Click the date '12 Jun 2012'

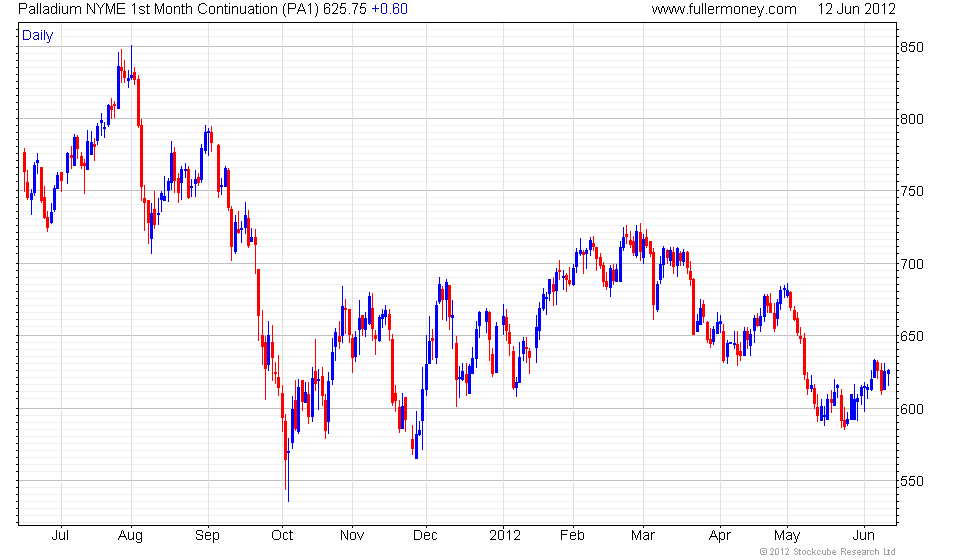pyautogui.click(x=856, y=9)
